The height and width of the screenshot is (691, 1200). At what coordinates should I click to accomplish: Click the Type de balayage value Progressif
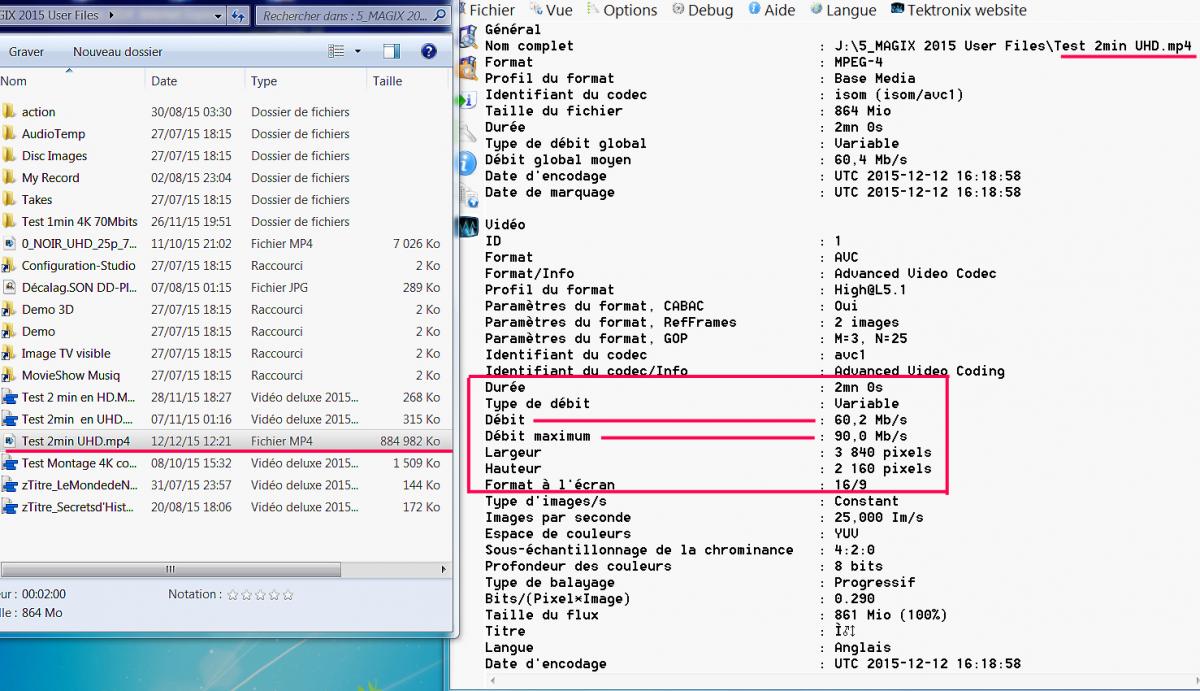coord(875,582)
